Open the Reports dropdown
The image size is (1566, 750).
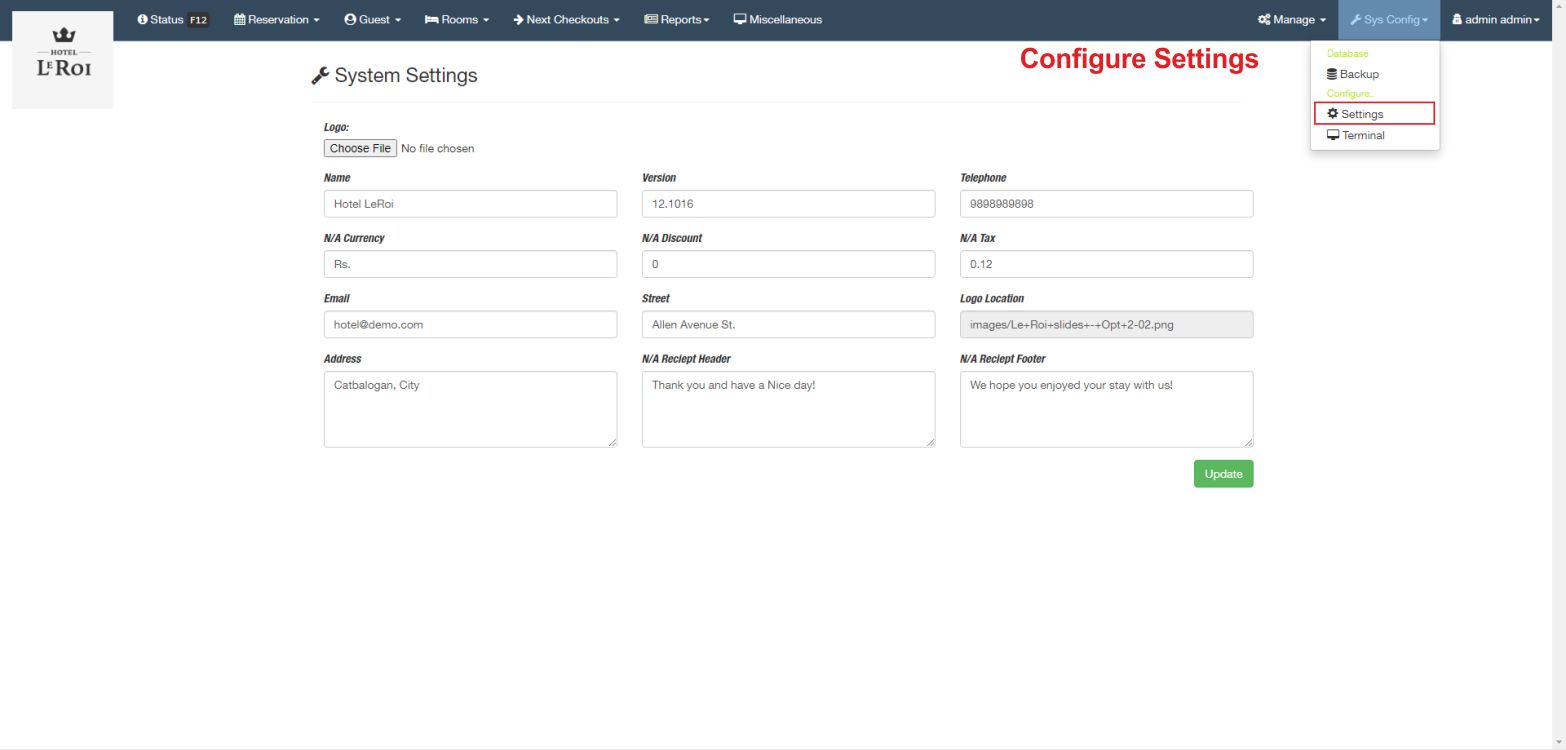(x=677, y=20)
